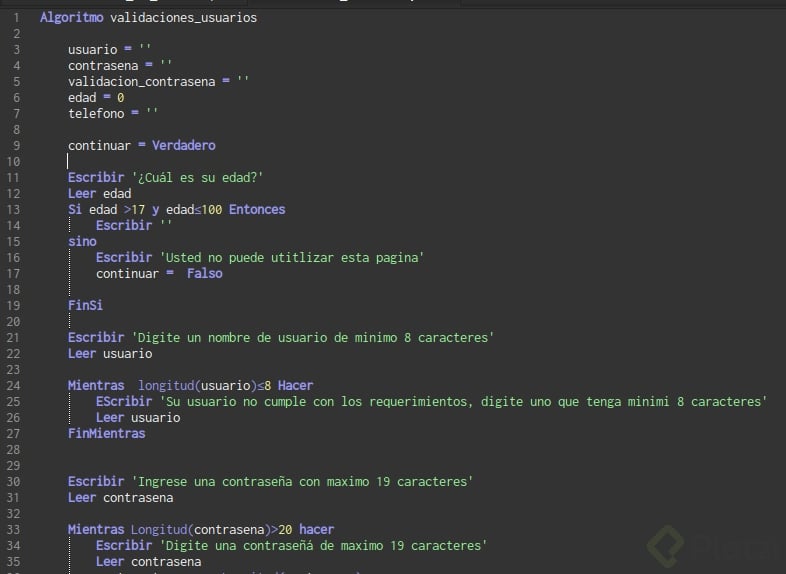The width and height of the screenshot is (786, 574).
Task: Click the 'Si' keyword on line 13
Action: click(75, 210)
